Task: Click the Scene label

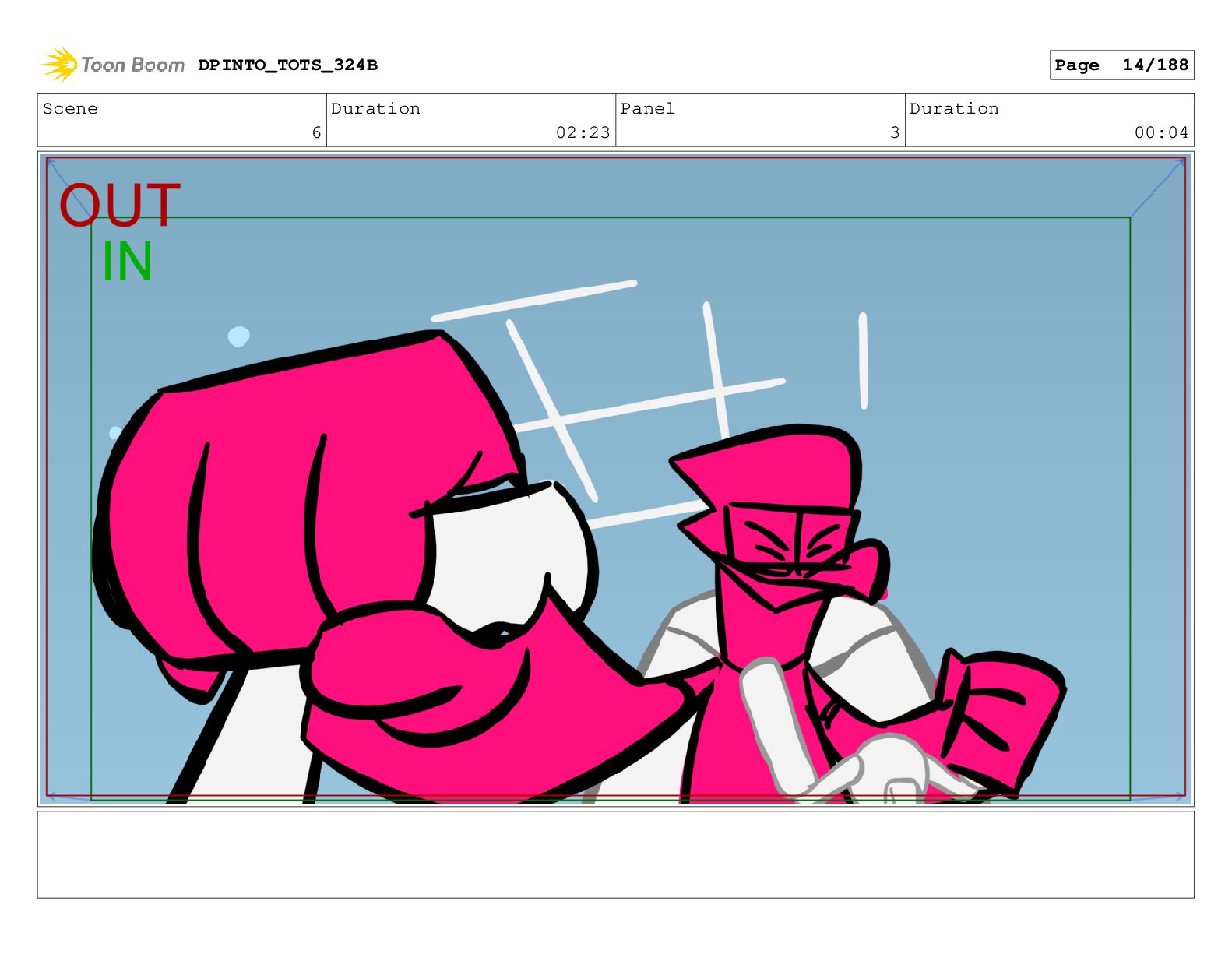Action: tap(70, 109)
